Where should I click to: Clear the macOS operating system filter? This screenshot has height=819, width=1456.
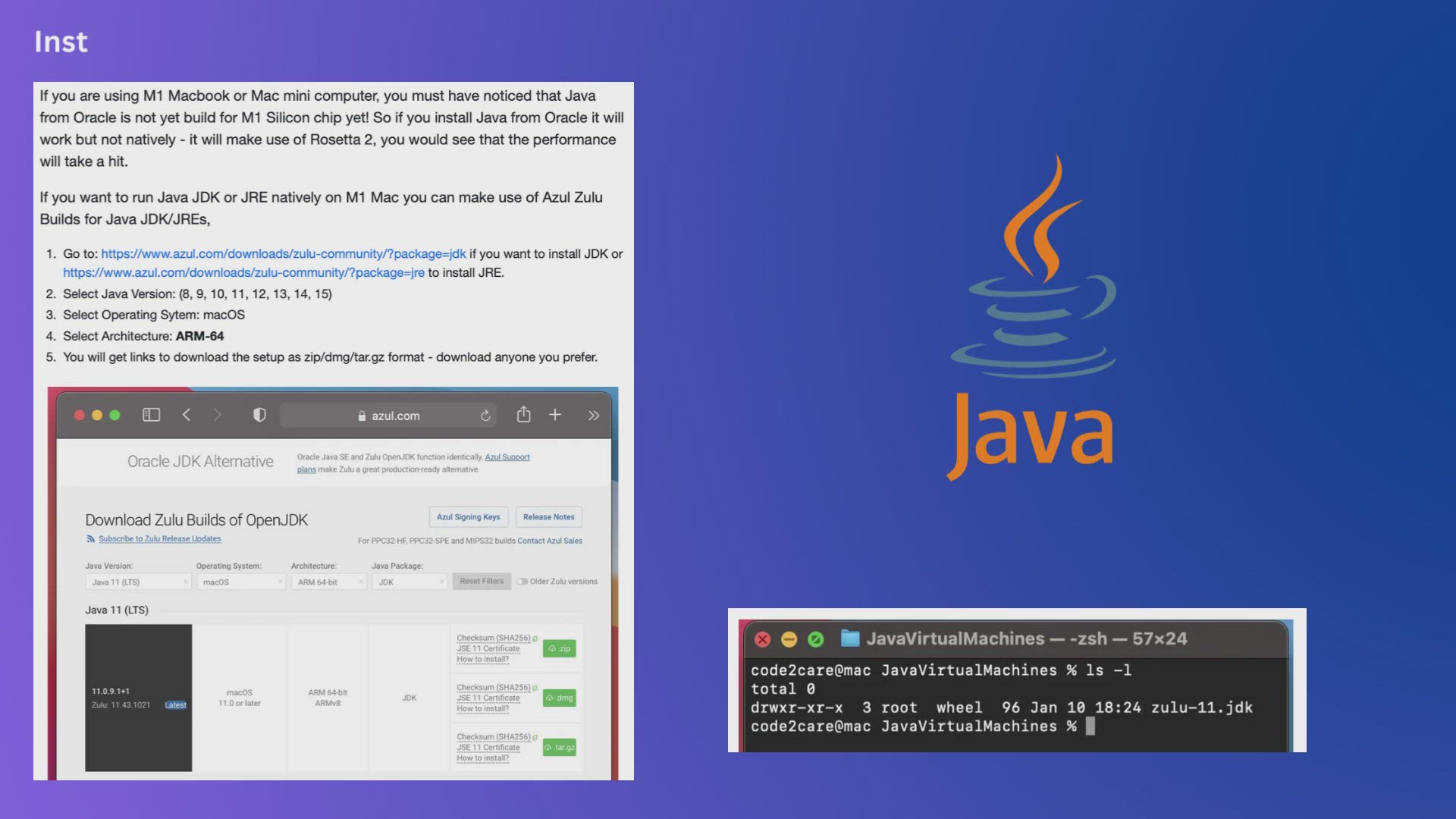(280, 582)
